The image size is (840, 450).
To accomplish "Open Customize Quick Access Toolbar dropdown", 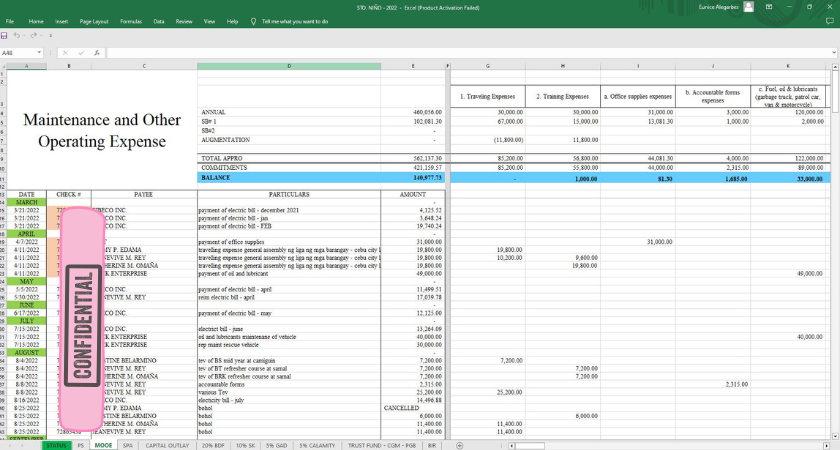I will [x=52, y=36].
